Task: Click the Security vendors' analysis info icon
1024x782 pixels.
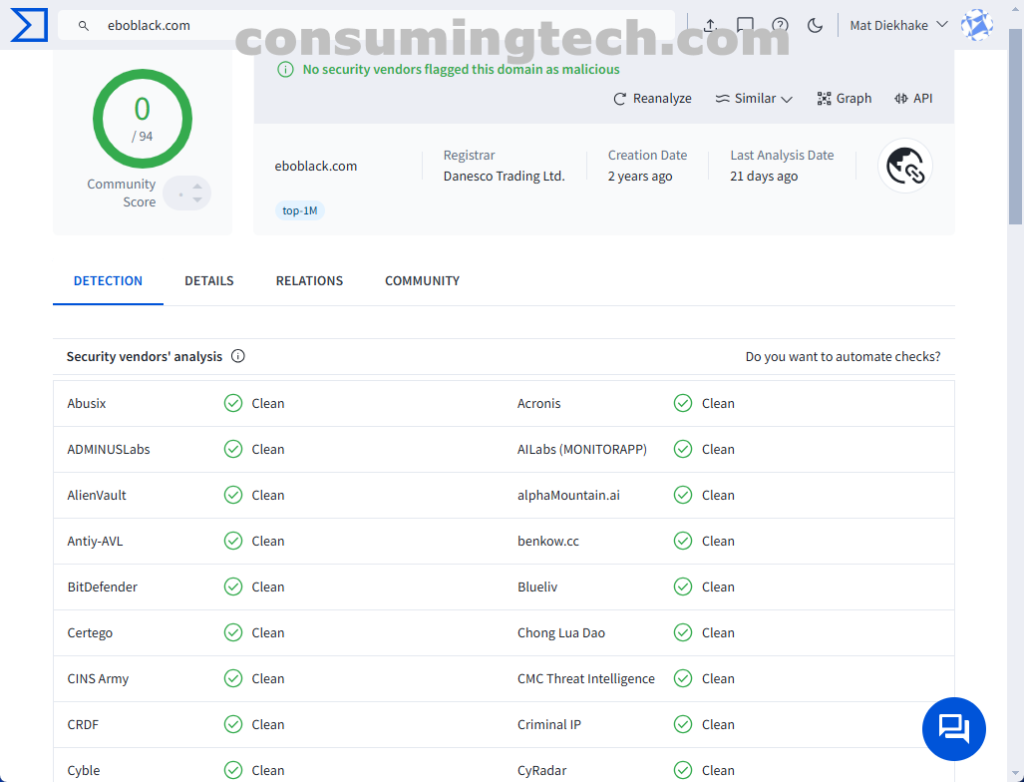Action: [238, 356]
